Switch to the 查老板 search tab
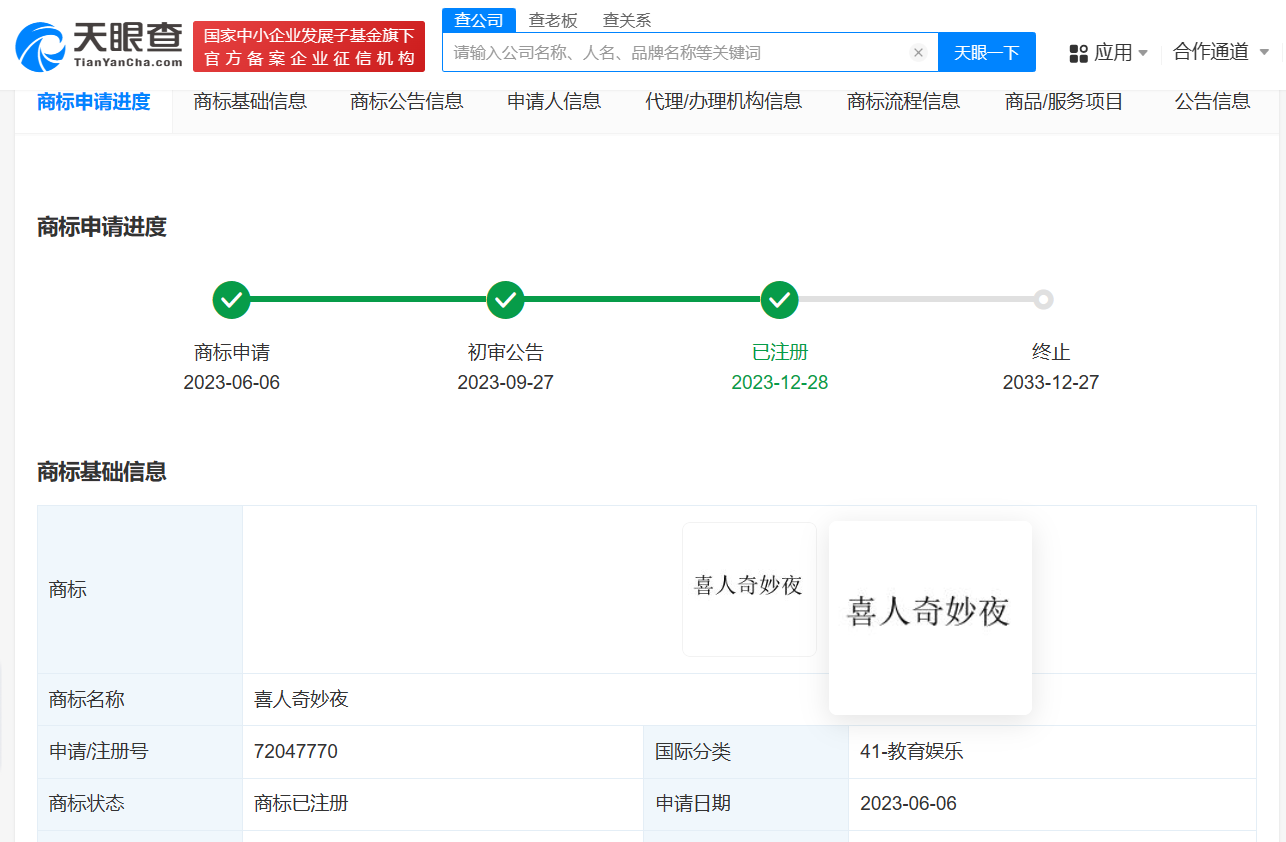The image size is (1286, 842). click(554, 19)
